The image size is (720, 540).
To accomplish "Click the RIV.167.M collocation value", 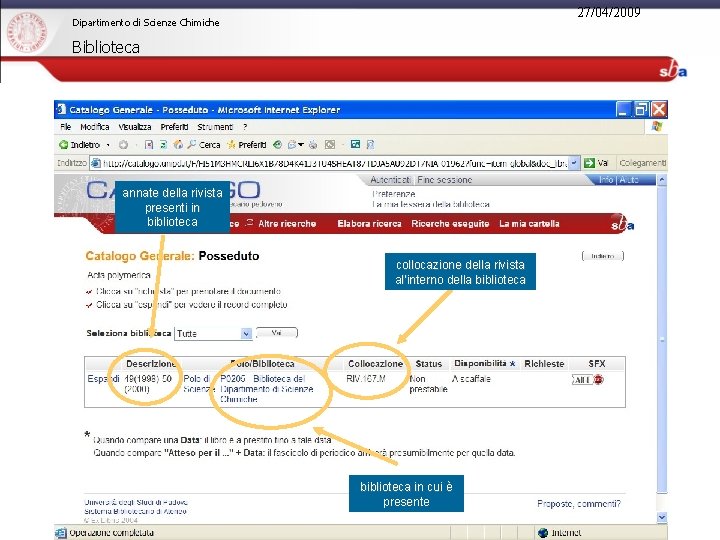I will click(x=366, y=379).
